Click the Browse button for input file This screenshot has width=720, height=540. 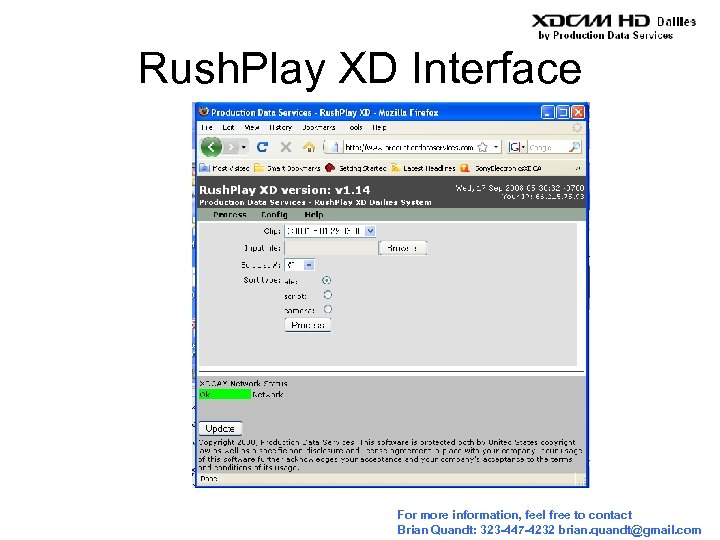pos(402,248)
